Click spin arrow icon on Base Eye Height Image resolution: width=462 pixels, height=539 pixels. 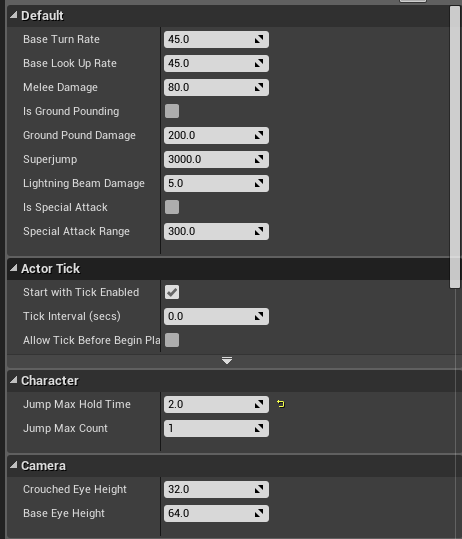click(259, 513)
